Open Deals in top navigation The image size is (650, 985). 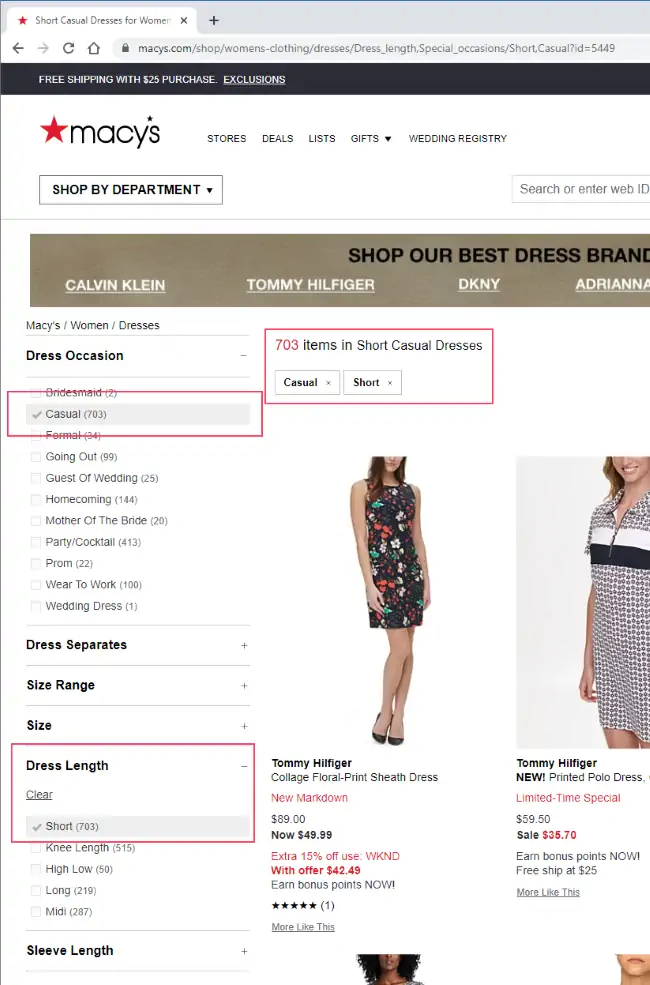point(278,138)
